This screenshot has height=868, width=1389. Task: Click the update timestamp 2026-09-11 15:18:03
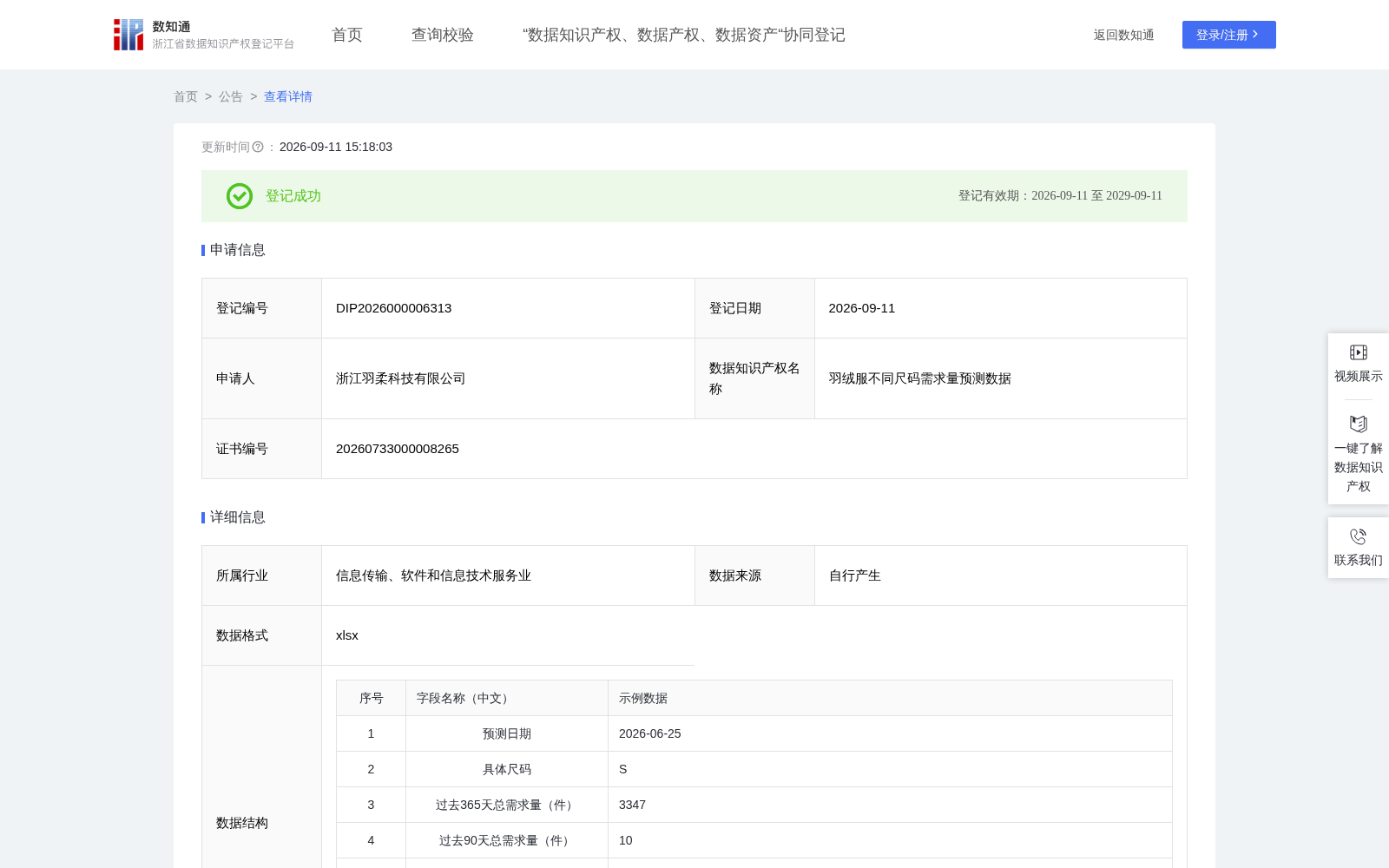click(336, 148)
